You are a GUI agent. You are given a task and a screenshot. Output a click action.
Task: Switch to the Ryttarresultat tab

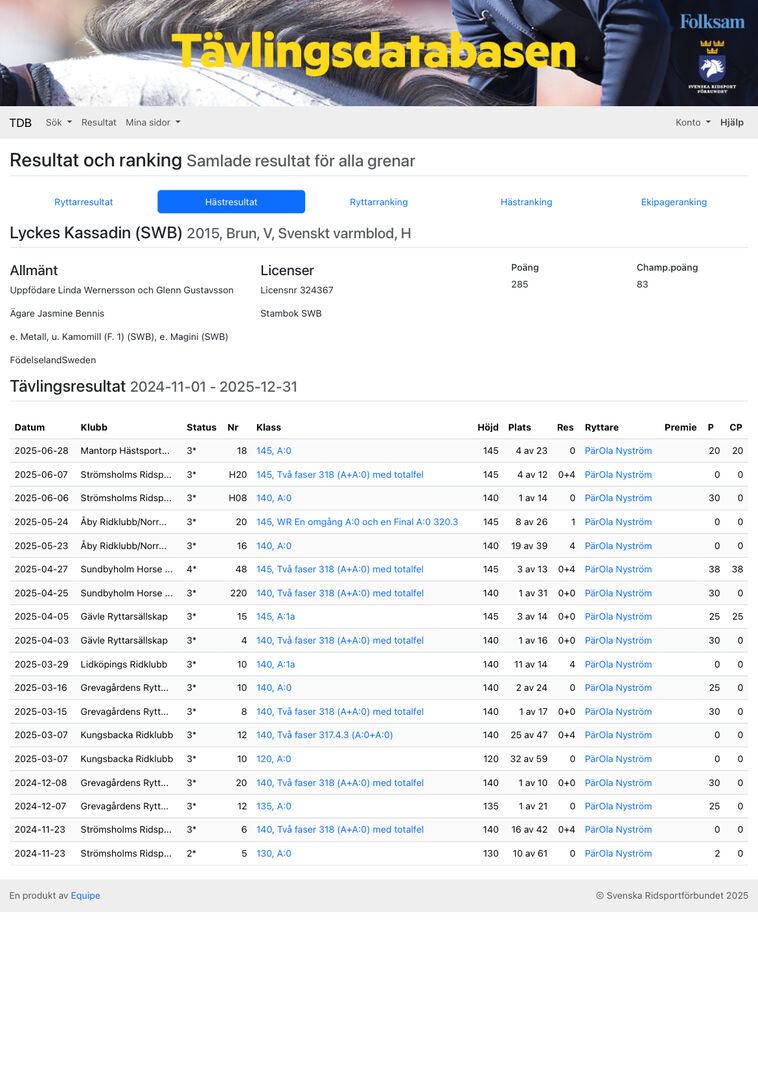(x=84, y=202)
